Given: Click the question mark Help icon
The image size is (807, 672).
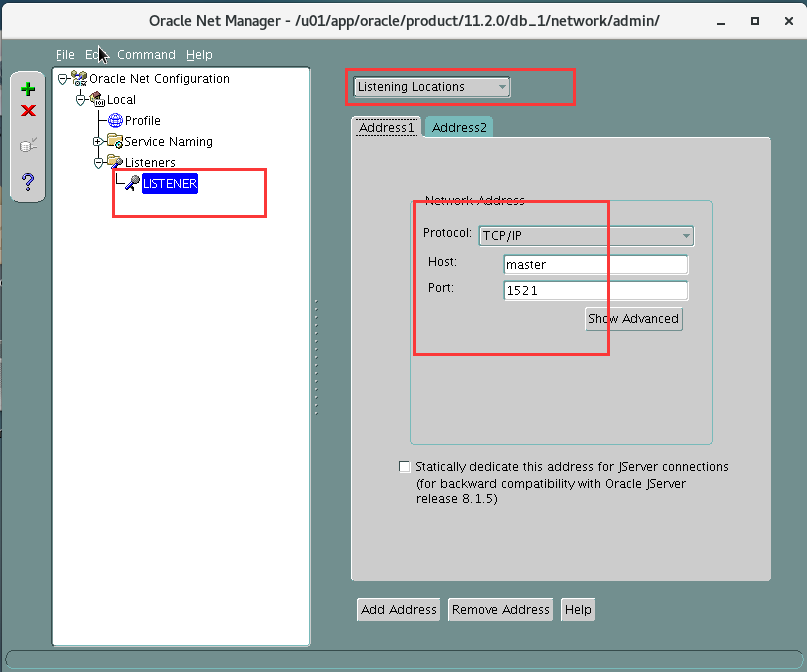Looking at the screenshot, I should (x=28, y=181).
